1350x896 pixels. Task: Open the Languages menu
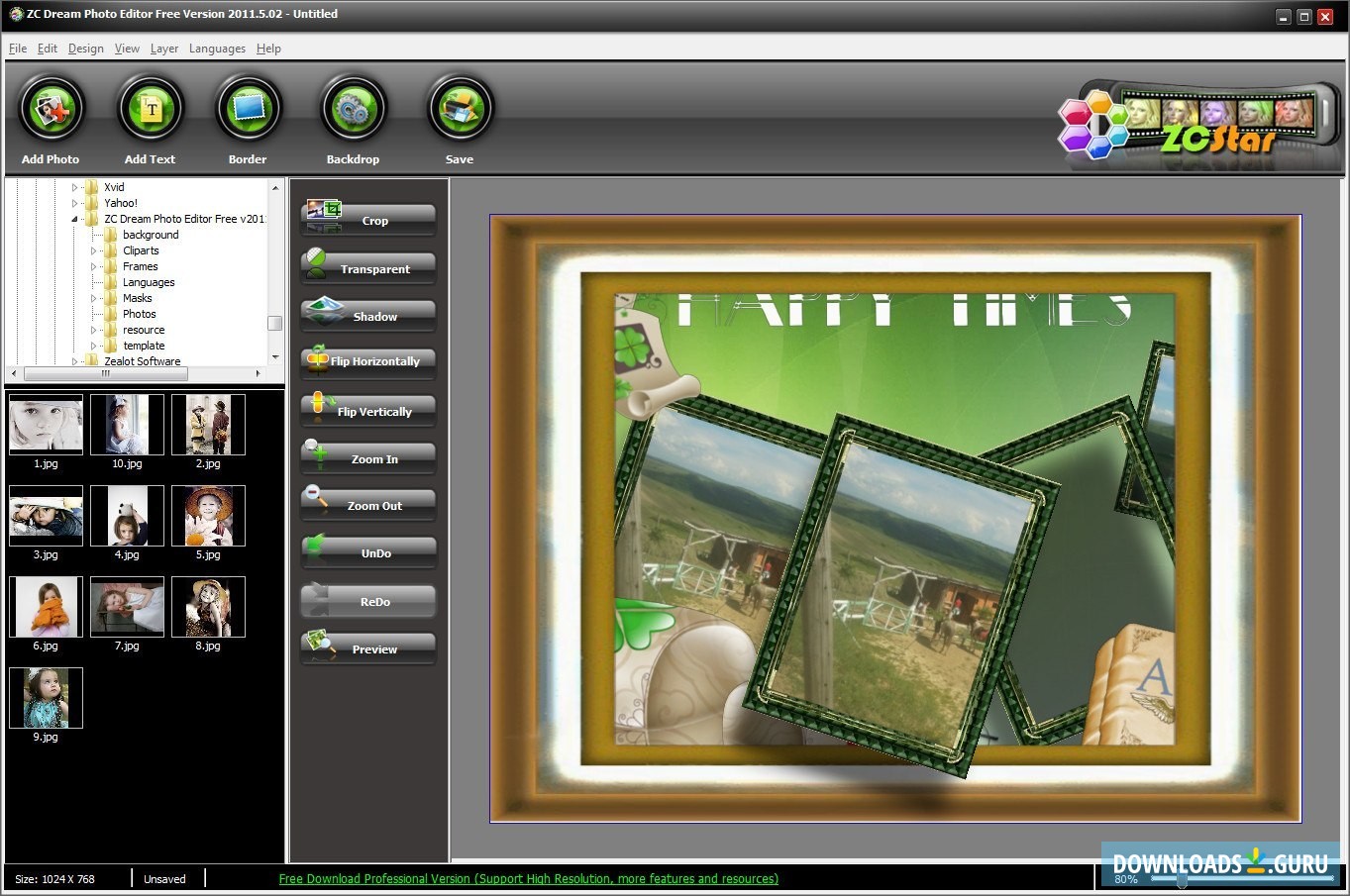[217, 49]
